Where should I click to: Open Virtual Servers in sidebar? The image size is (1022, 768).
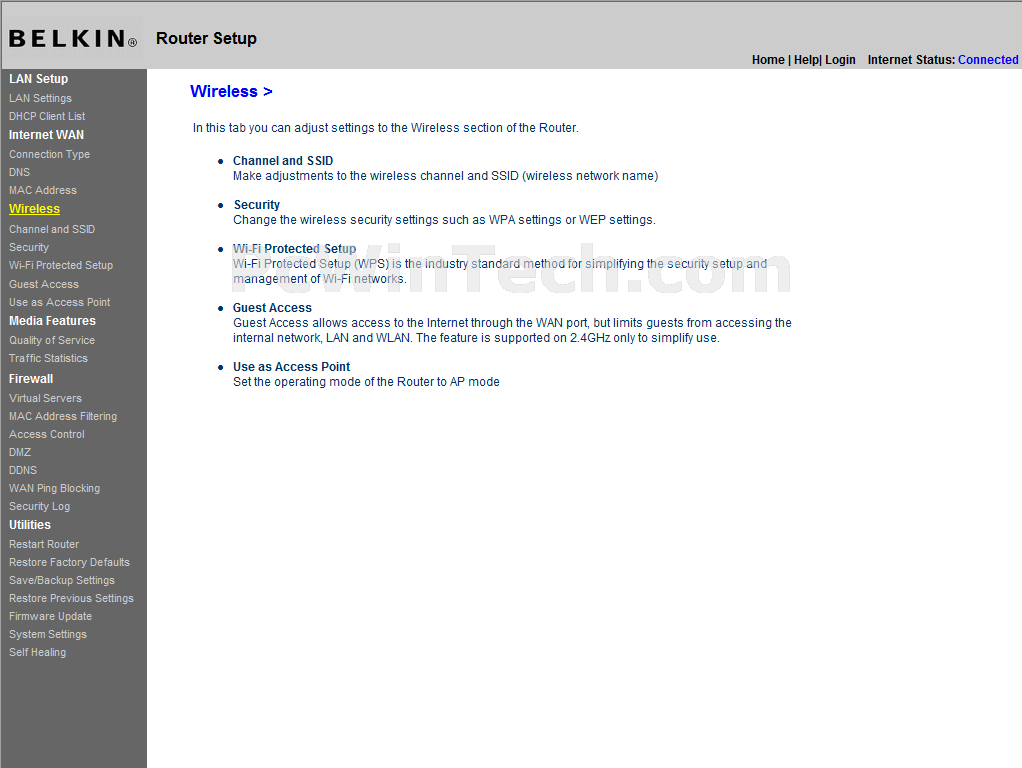point(45,398)
